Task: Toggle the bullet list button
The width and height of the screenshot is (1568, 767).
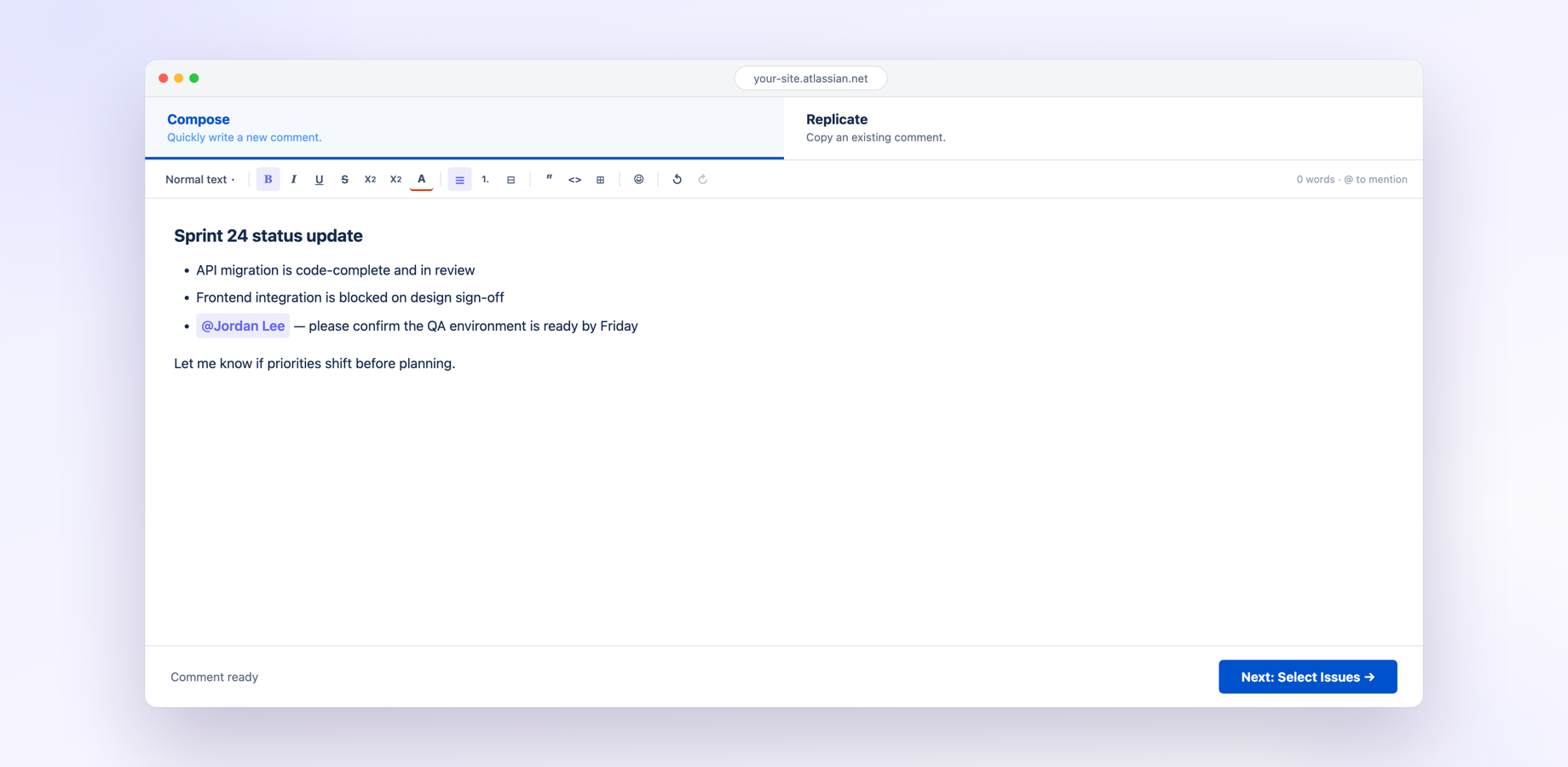Action: pyautogui.click(x=459, y=179)
